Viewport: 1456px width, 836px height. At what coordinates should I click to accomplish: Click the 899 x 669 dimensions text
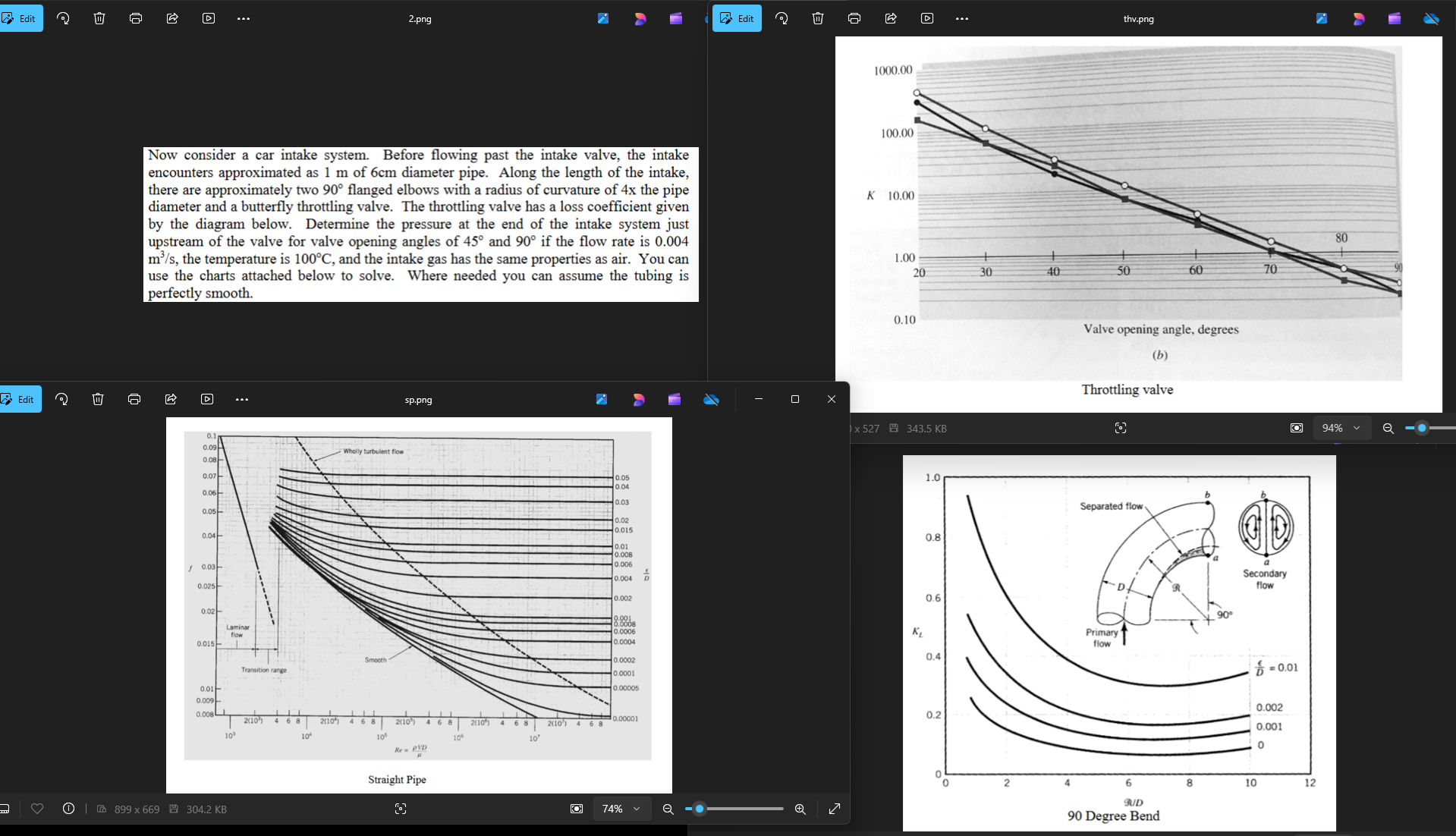pos(137,809)
